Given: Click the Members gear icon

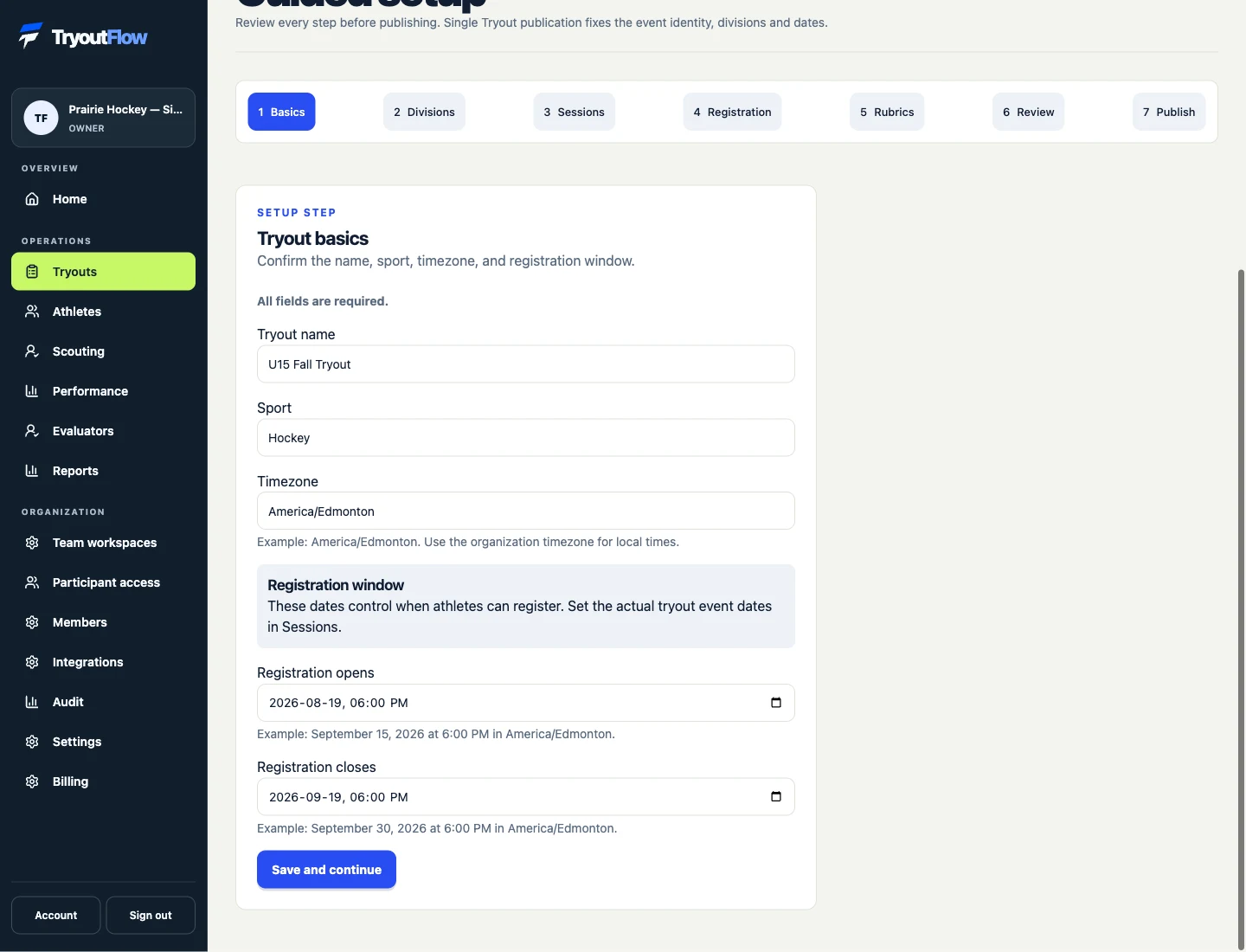Looking at the screenshot, I should (32, 622).
